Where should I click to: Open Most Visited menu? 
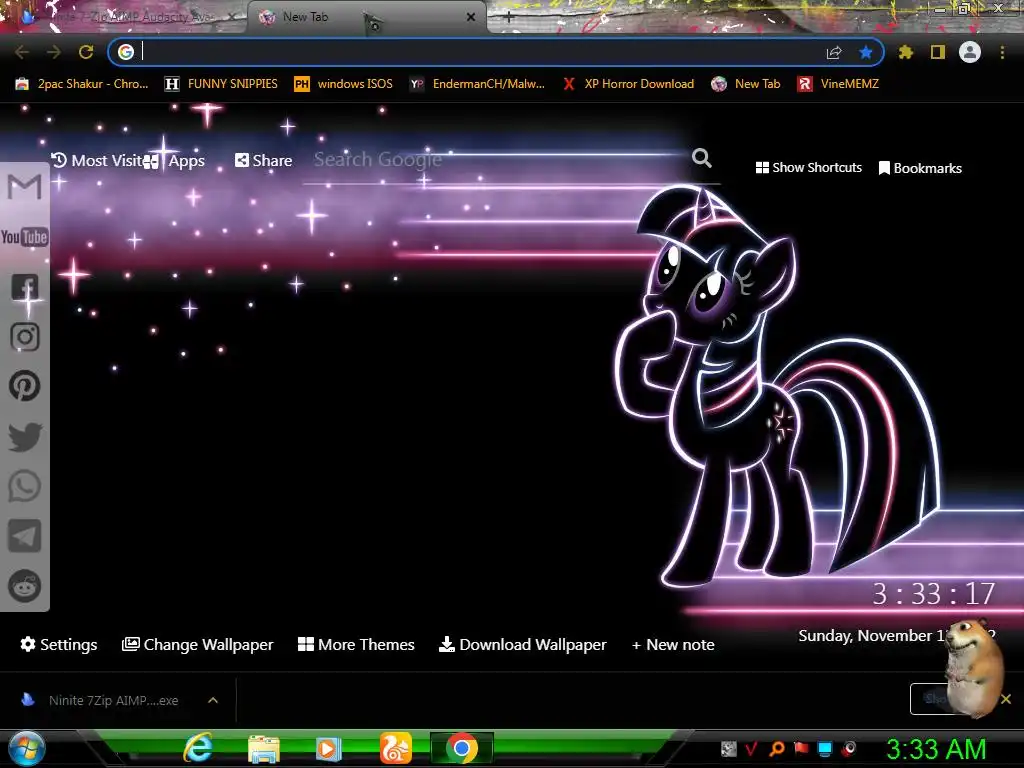pos(97,161)
